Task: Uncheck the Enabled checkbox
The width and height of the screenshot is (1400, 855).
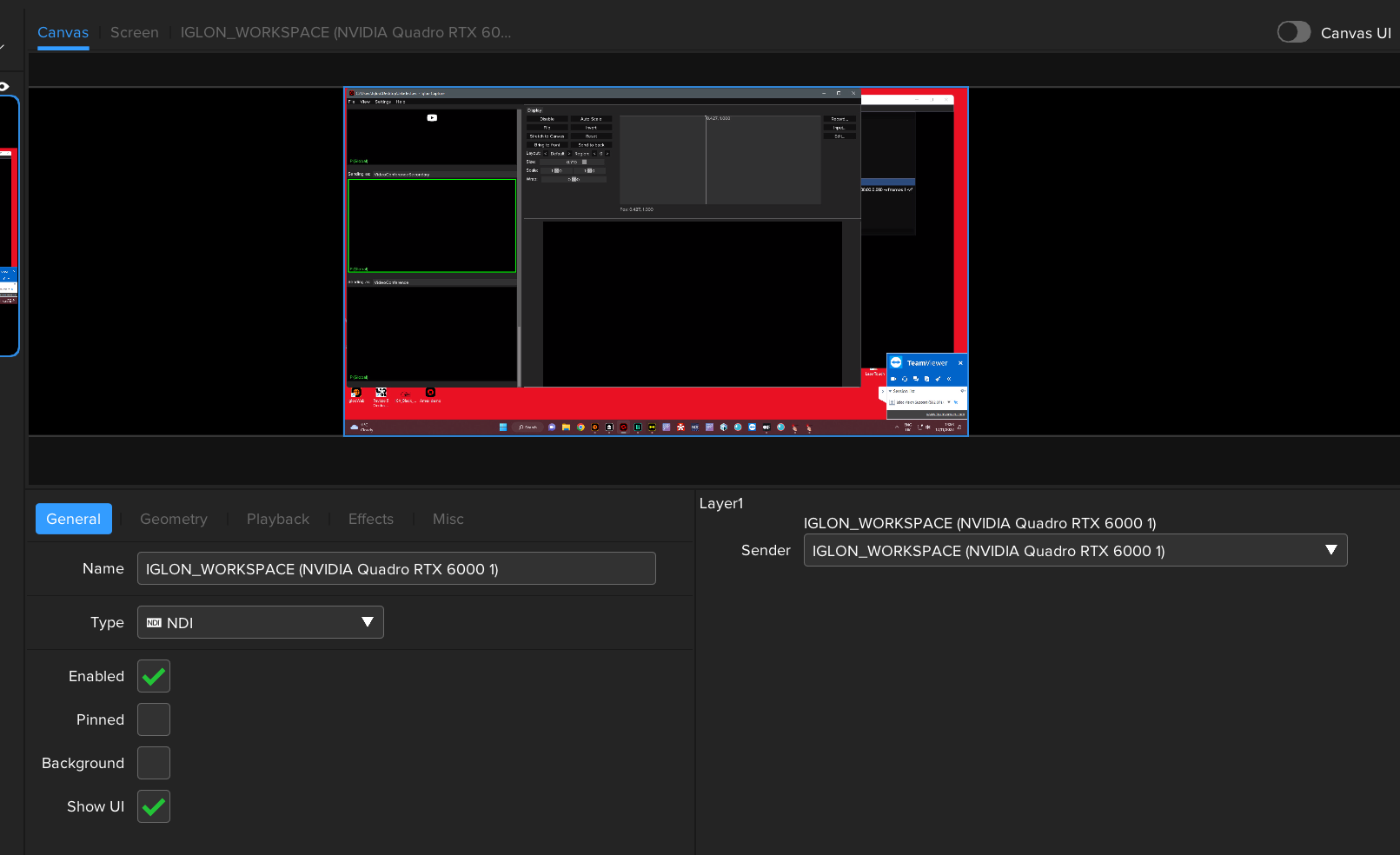Action: click(x=154, y=676)
